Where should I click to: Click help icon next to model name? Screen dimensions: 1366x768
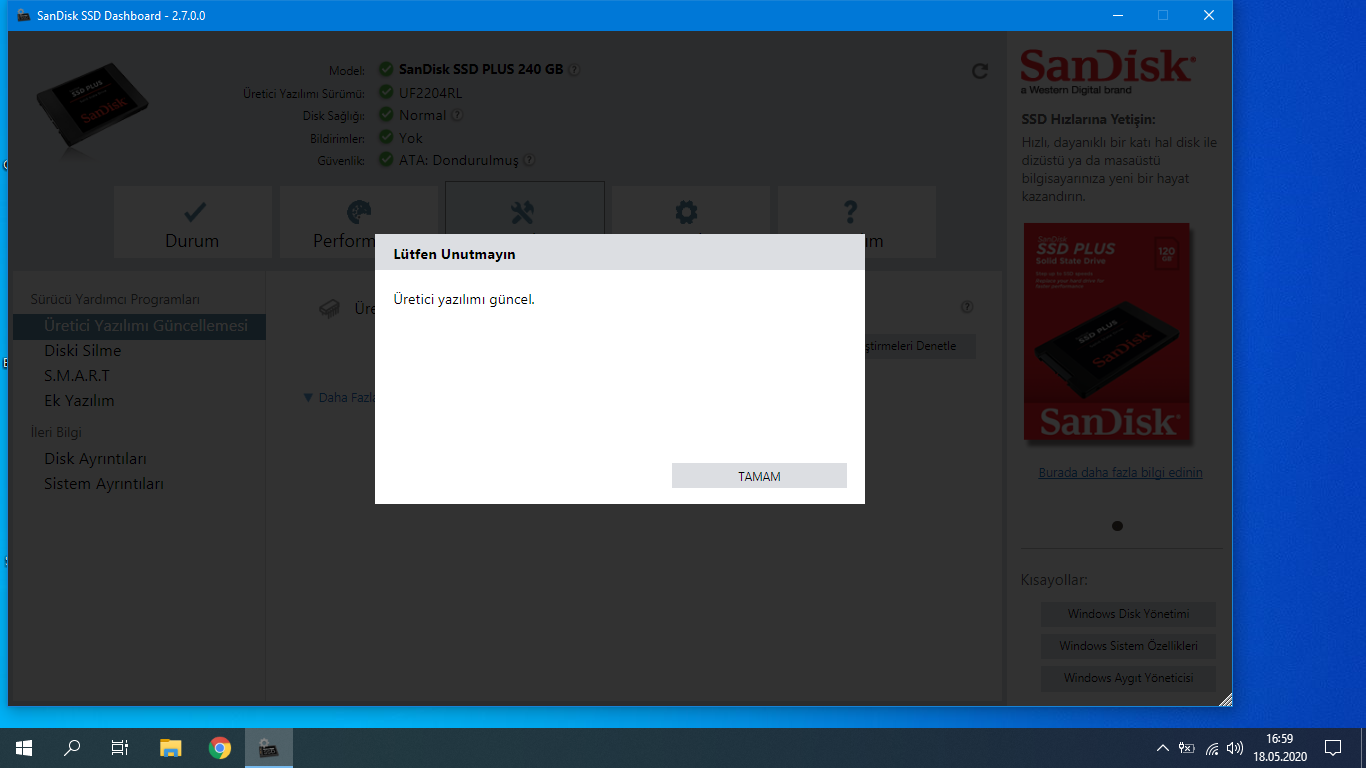click(574, 70)
